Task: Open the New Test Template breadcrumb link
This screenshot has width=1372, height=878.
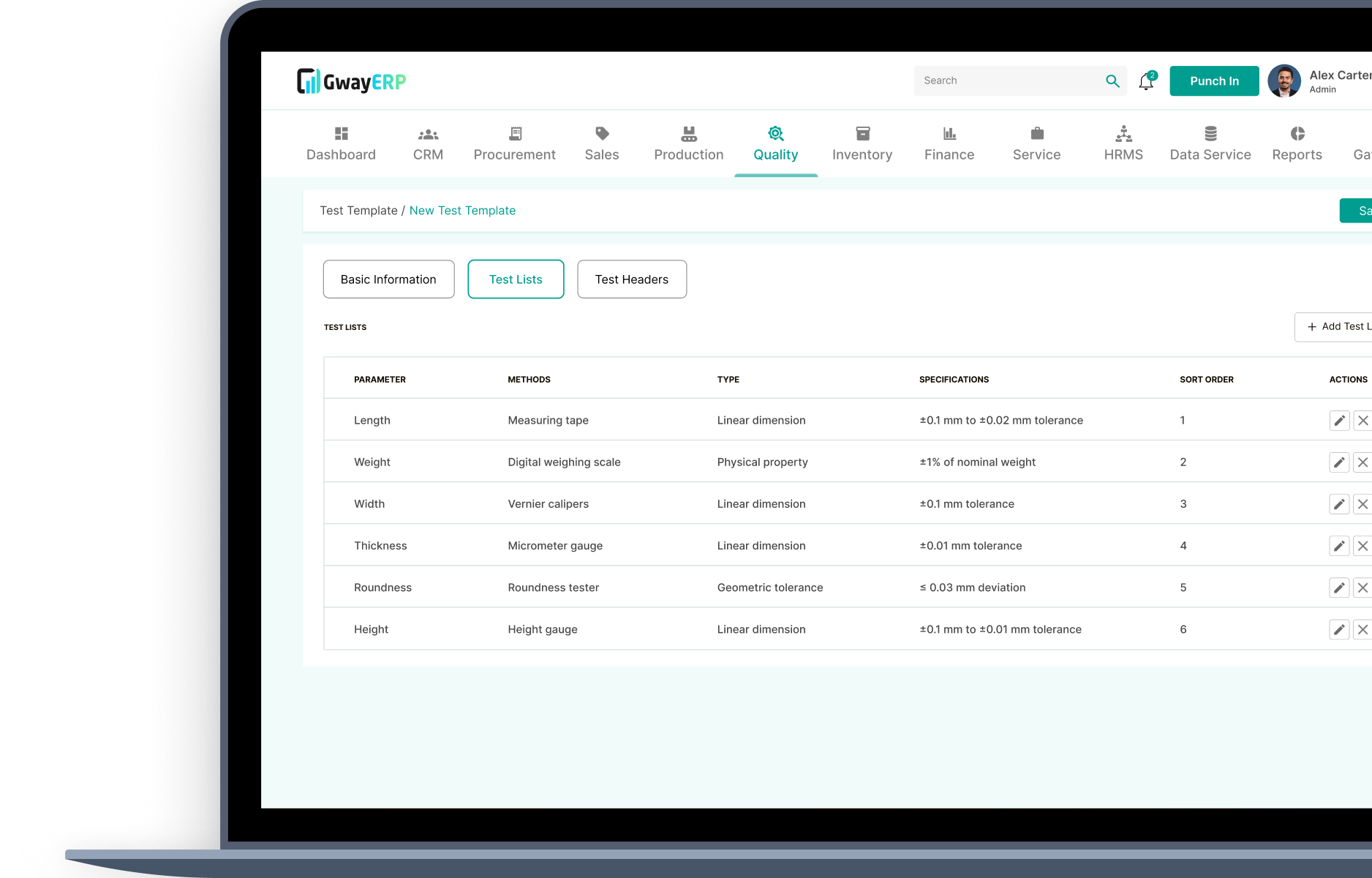Action: tap(462, 210)
